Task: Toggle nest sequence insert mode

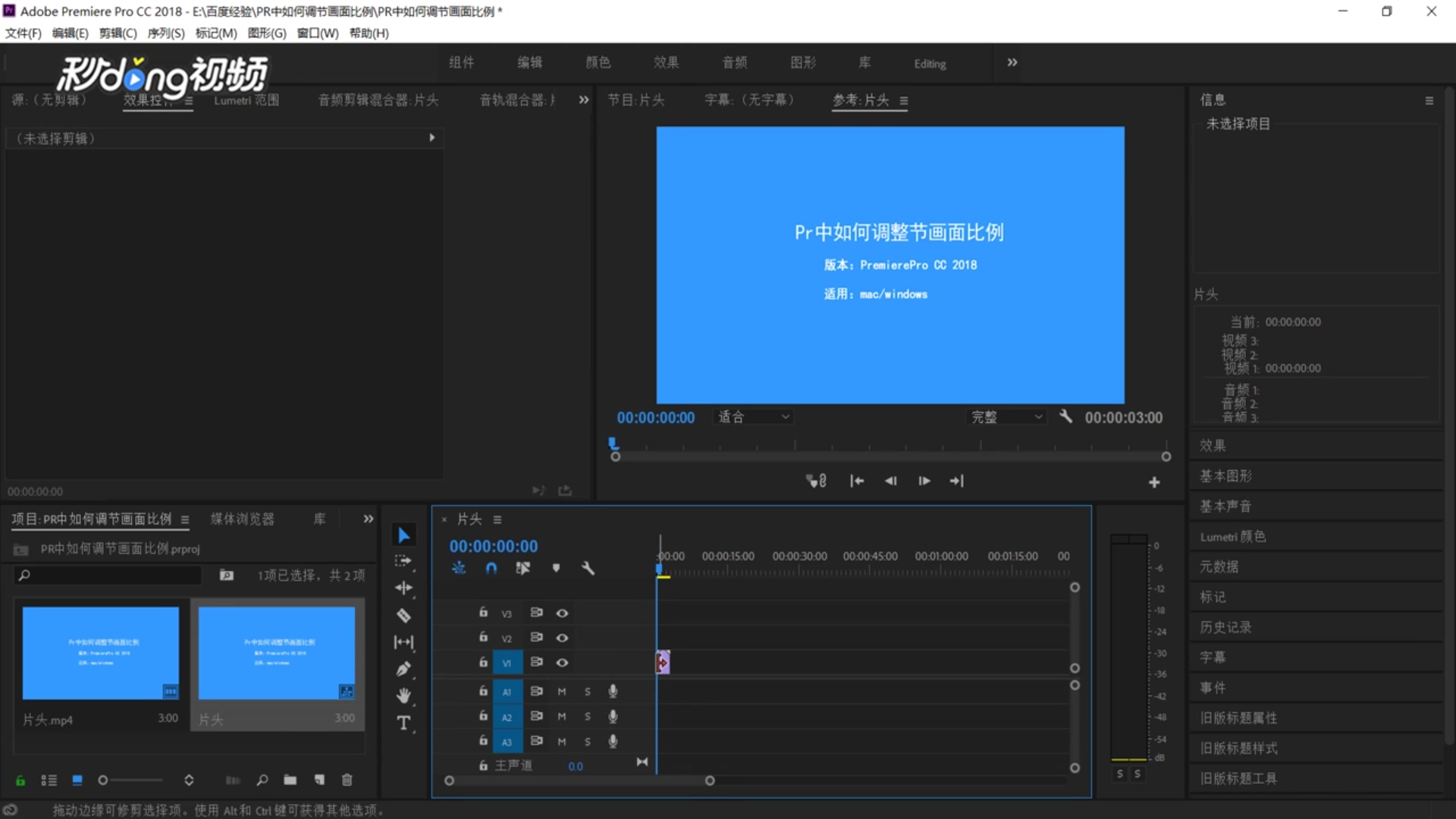Action: click(459, 568)
